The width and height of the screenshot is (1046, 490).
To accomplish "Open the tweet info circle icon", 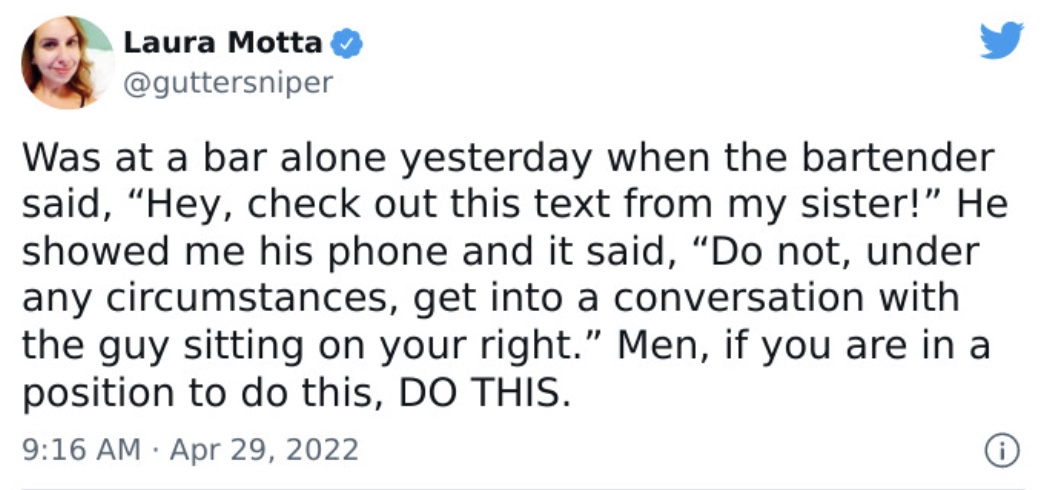I will (1002, 449).
